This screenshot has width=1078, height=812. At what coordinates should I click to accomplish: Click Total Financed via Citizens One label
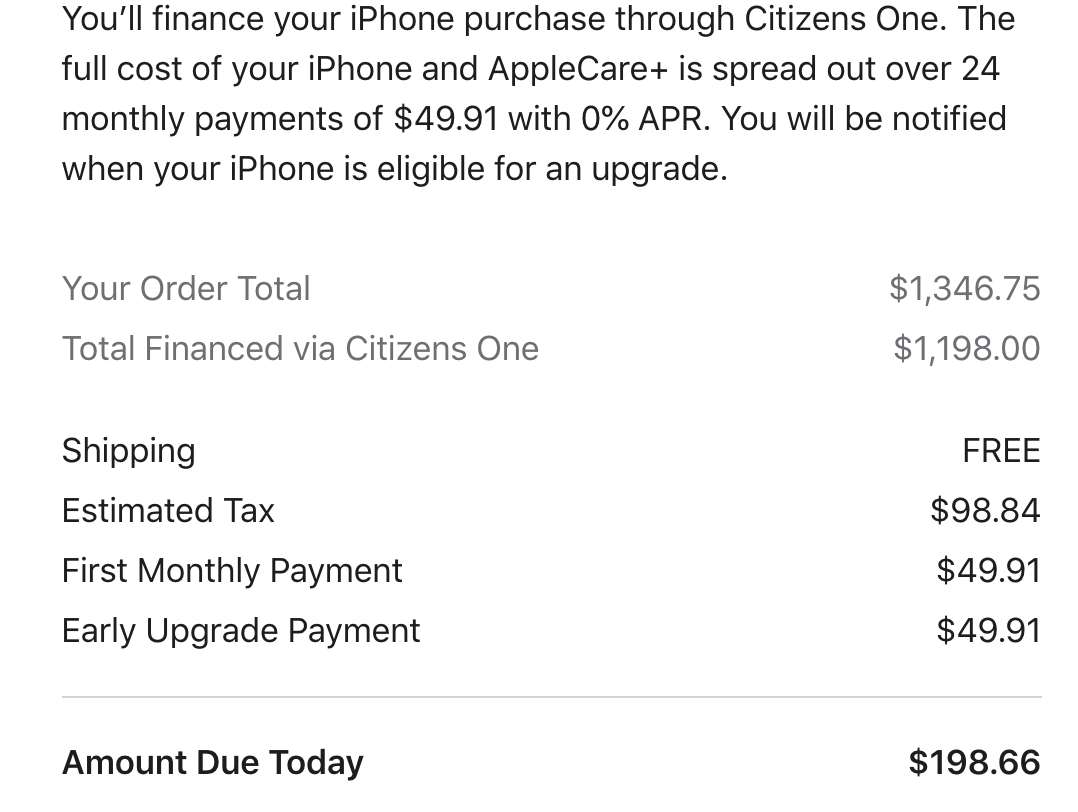click(x=300, y=349)
